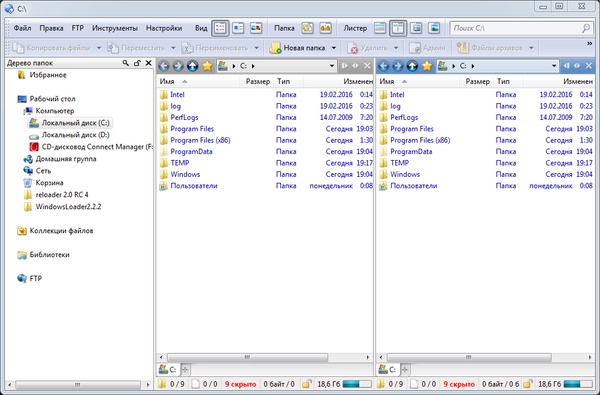Open dropdown arrow next to Переименовать
600x395 pixels.
tap(256, 48)
